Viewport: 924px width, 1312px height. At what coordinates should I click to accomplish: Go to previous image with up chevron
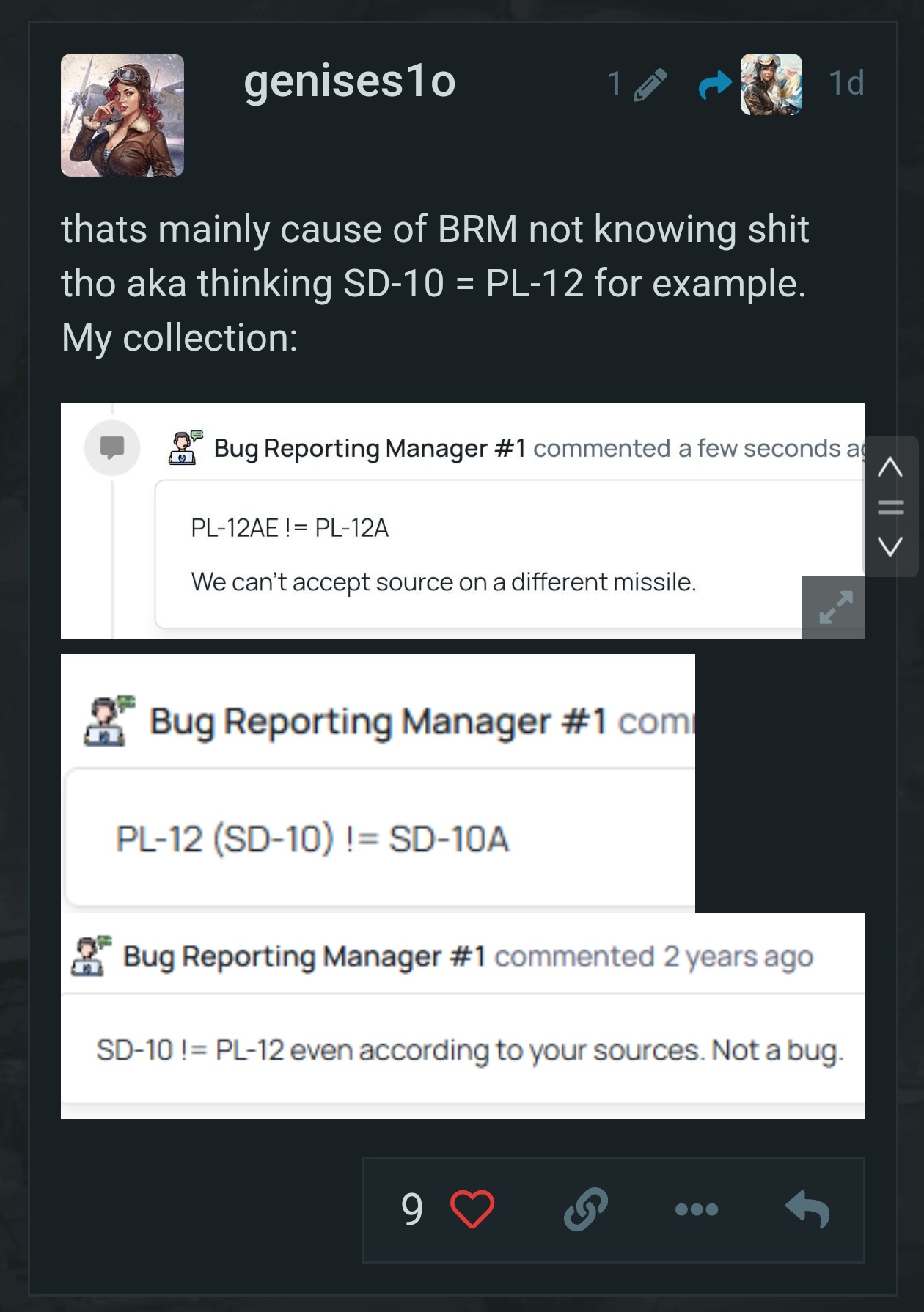coord(890,466)
